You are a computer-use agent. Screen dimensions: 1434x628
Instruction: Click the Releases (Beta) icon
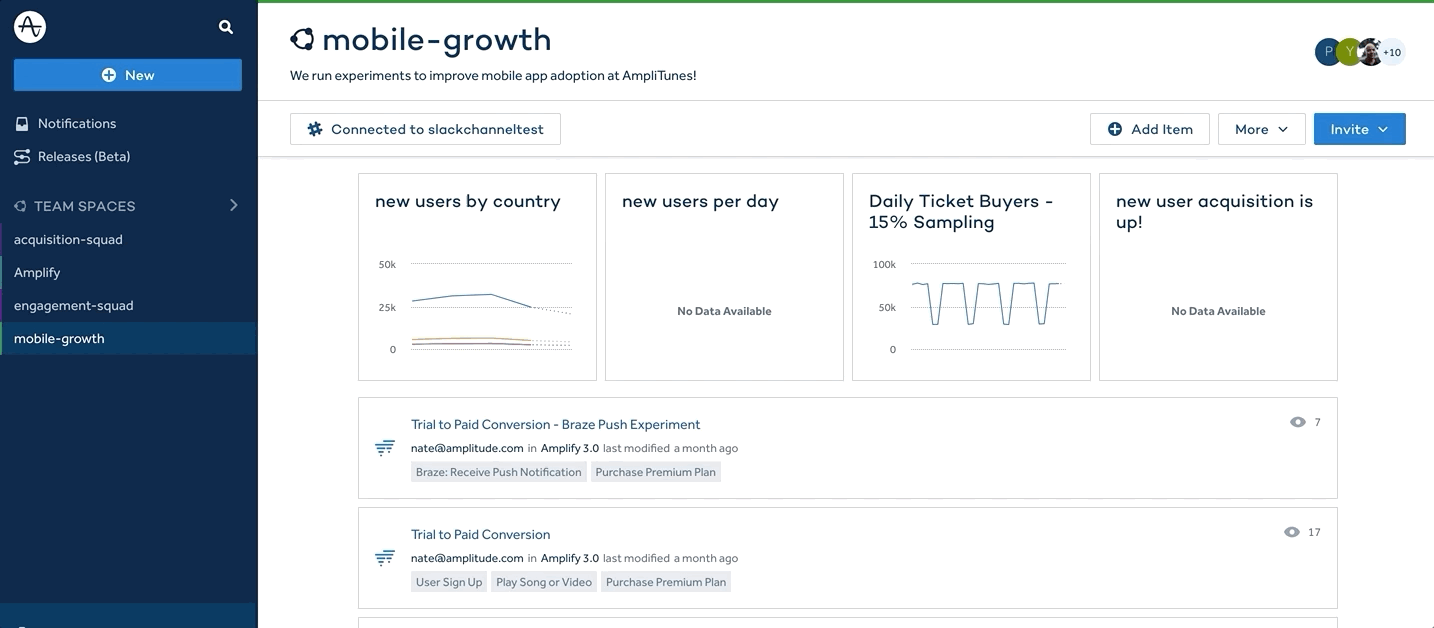coord(22,157)
